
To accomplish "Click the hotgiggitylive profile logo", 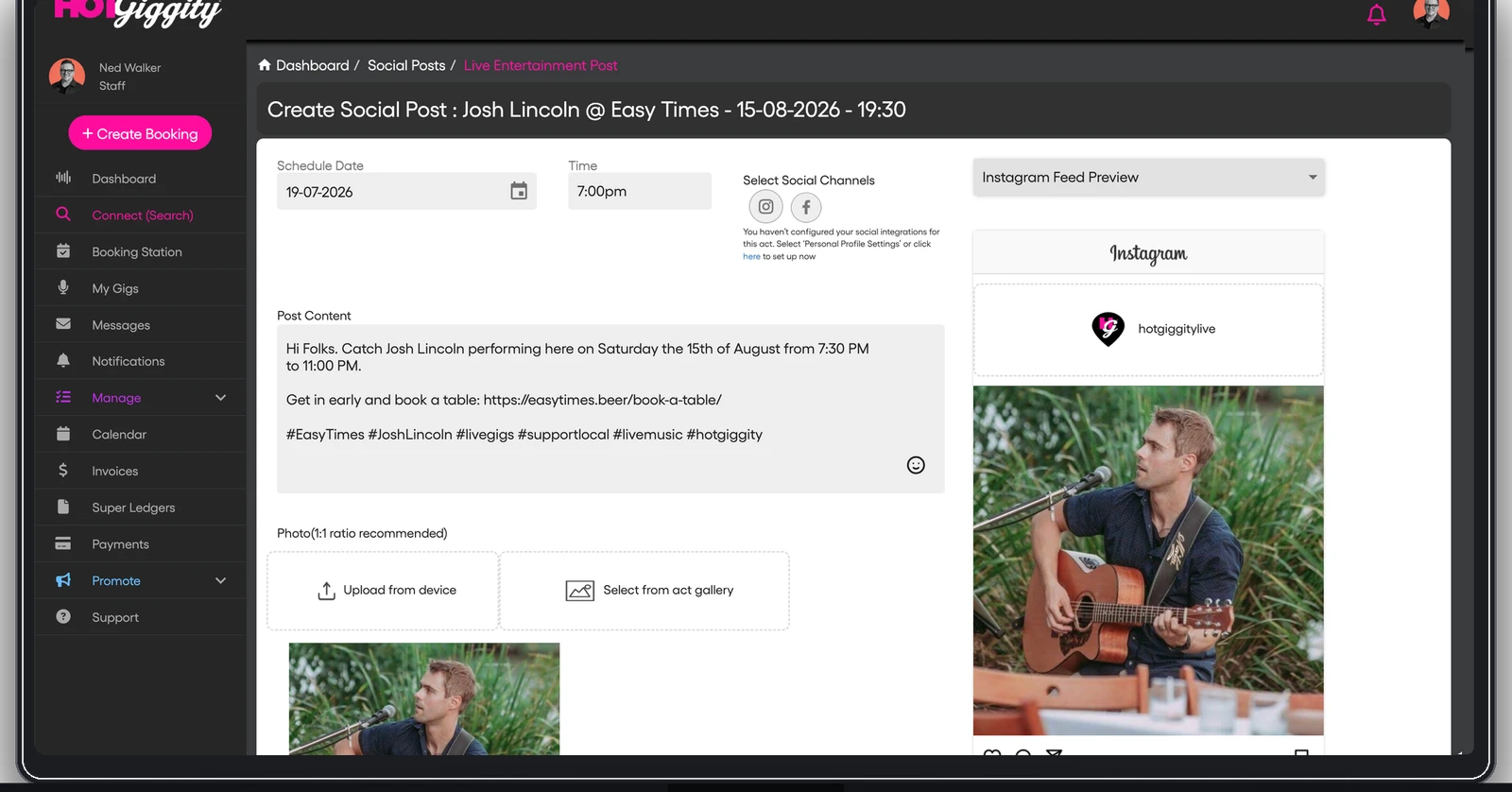I will pos(1108,329).
